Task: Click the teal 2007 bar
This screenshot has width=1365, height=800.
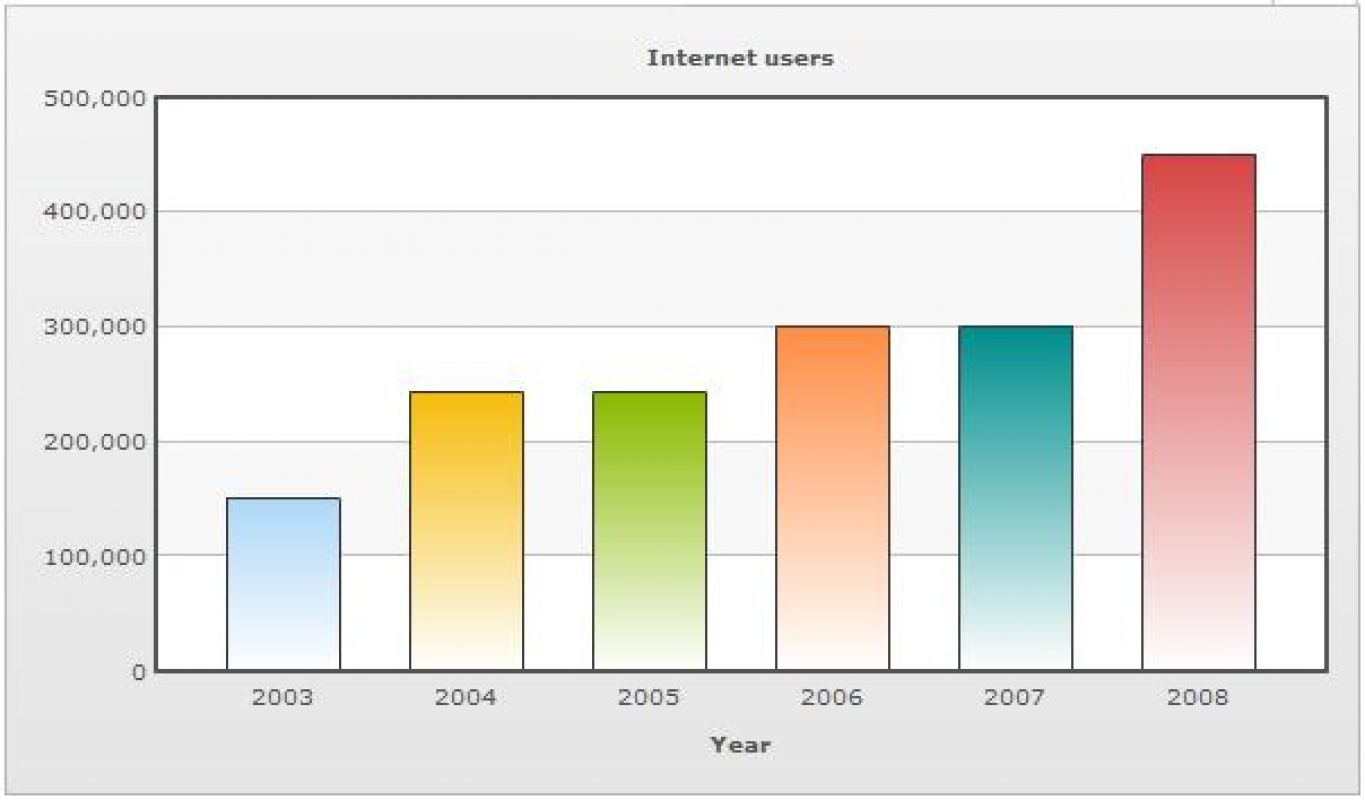Action: point(1016,498)
